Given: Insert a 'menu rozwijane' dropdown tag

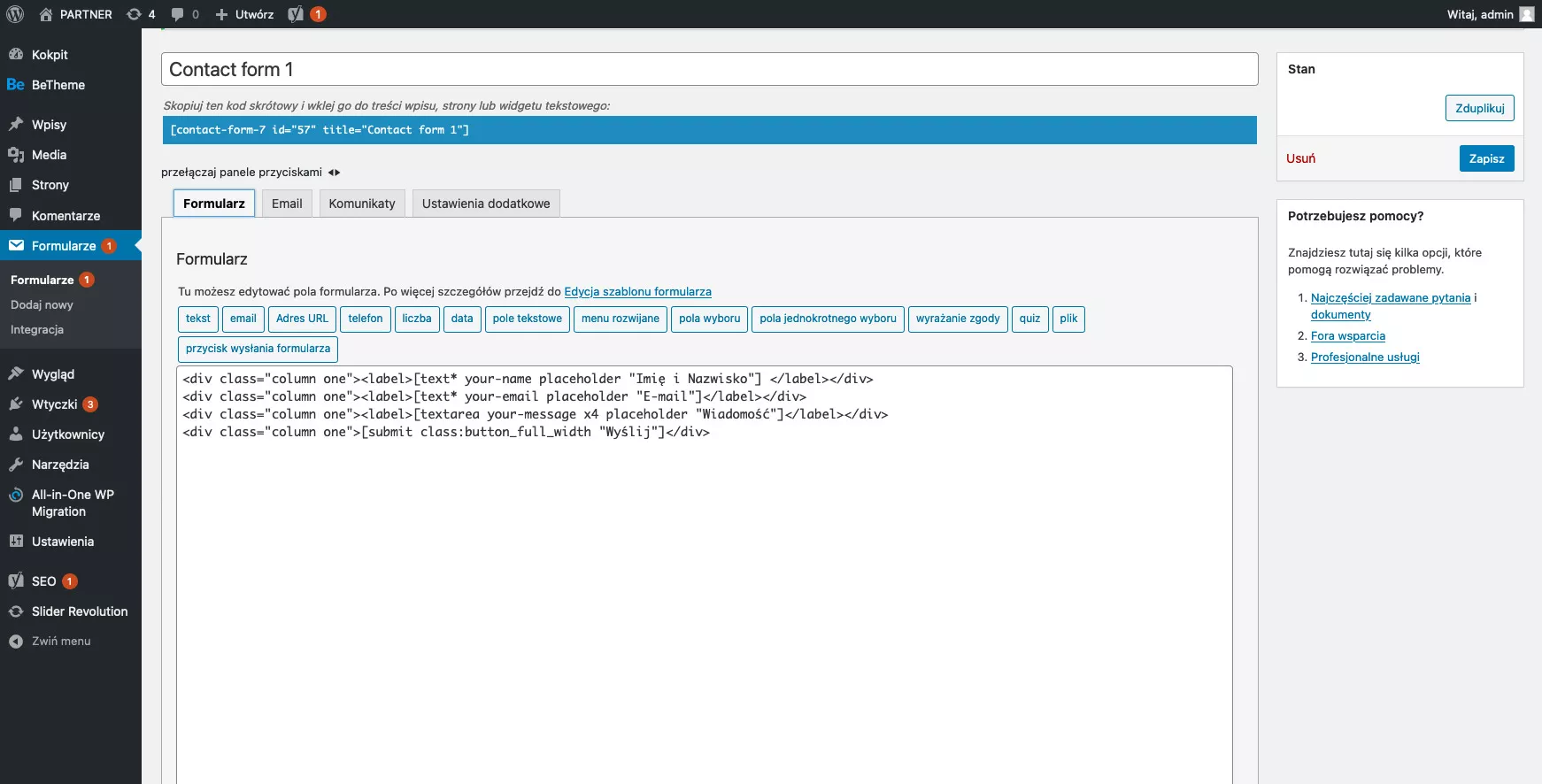Looking at the screenshot, I should (x=620, y=319).
